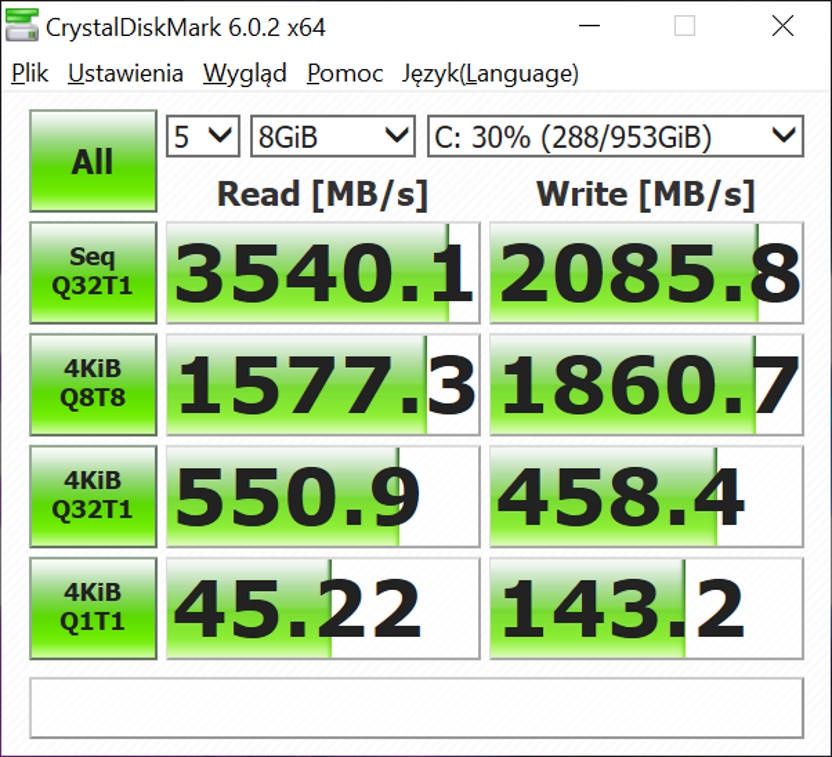Open the Wygląd menu
Viewport: 832px width, 757px height.
coord(245,73)
